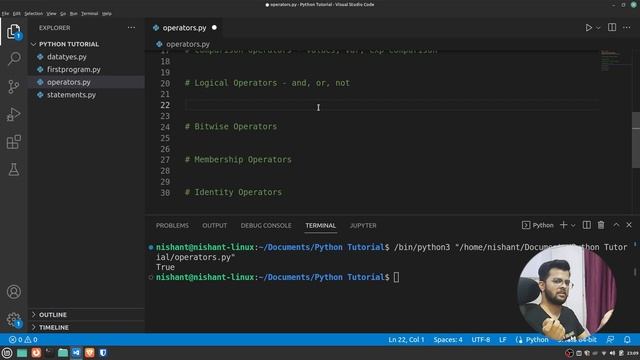The image size is (640, 360).
Task: Close the terminal panel
Action: point(629,225)
